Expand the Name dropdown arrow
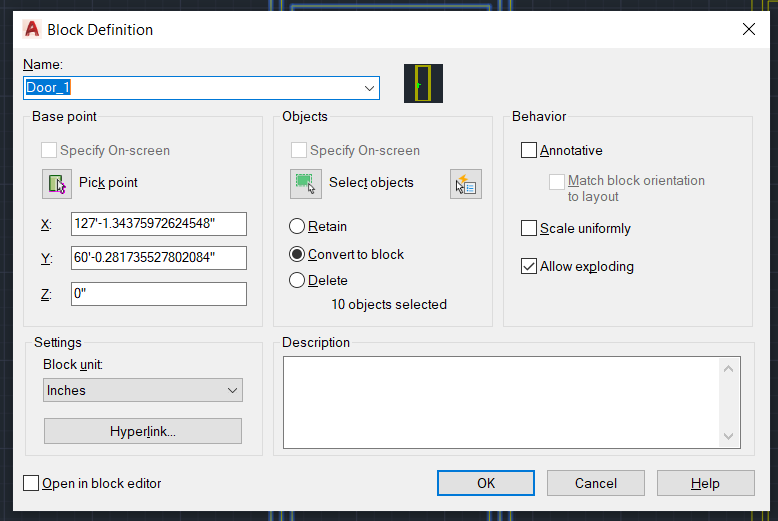This screenshot has height=521, width=778. (x=369, y=88)
